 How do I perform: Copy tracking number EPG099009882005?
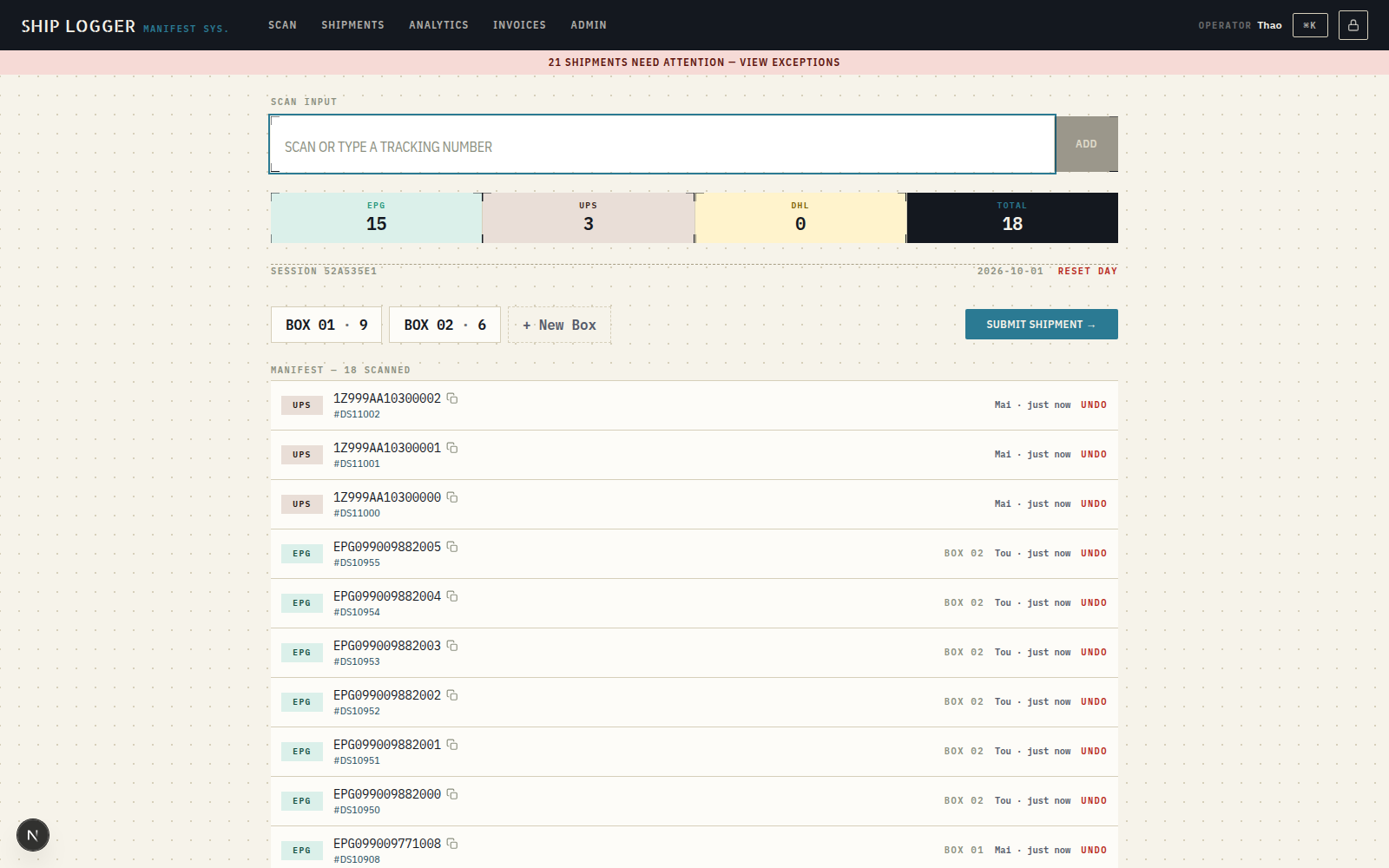(x=452, y=547)
